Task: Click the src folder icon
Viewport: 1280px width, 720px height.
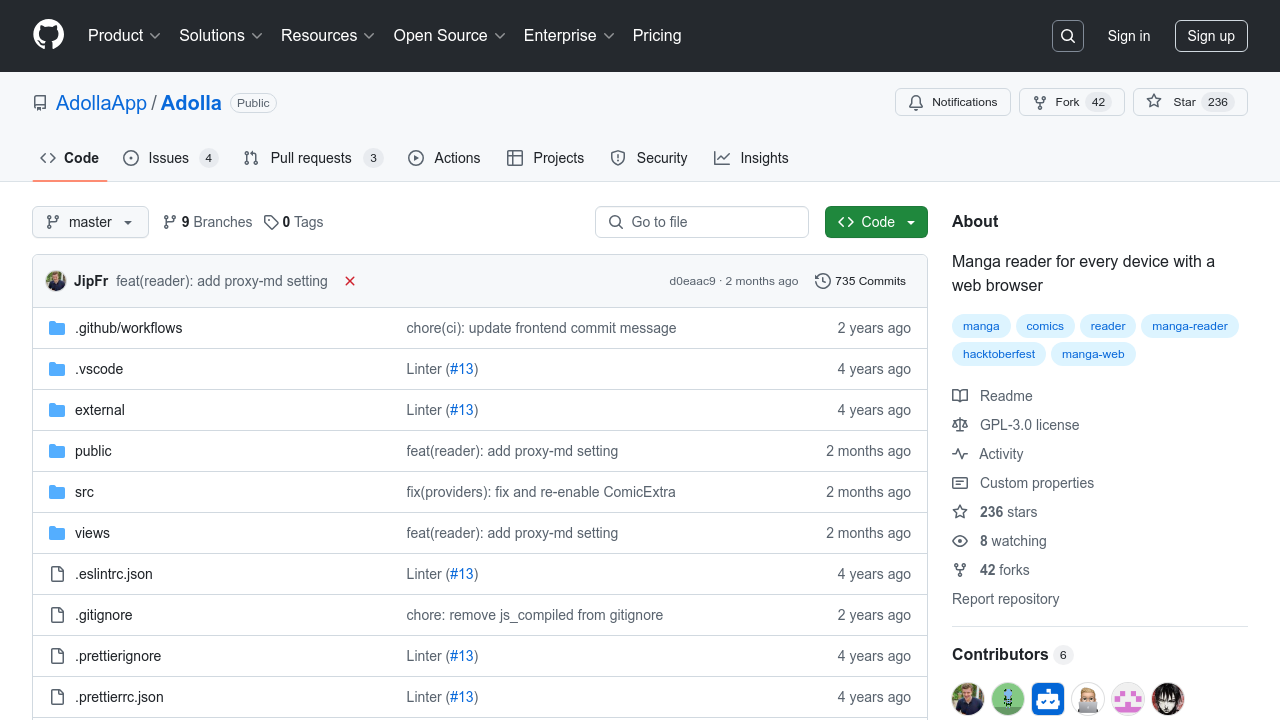Action: (x=57, y=492)
